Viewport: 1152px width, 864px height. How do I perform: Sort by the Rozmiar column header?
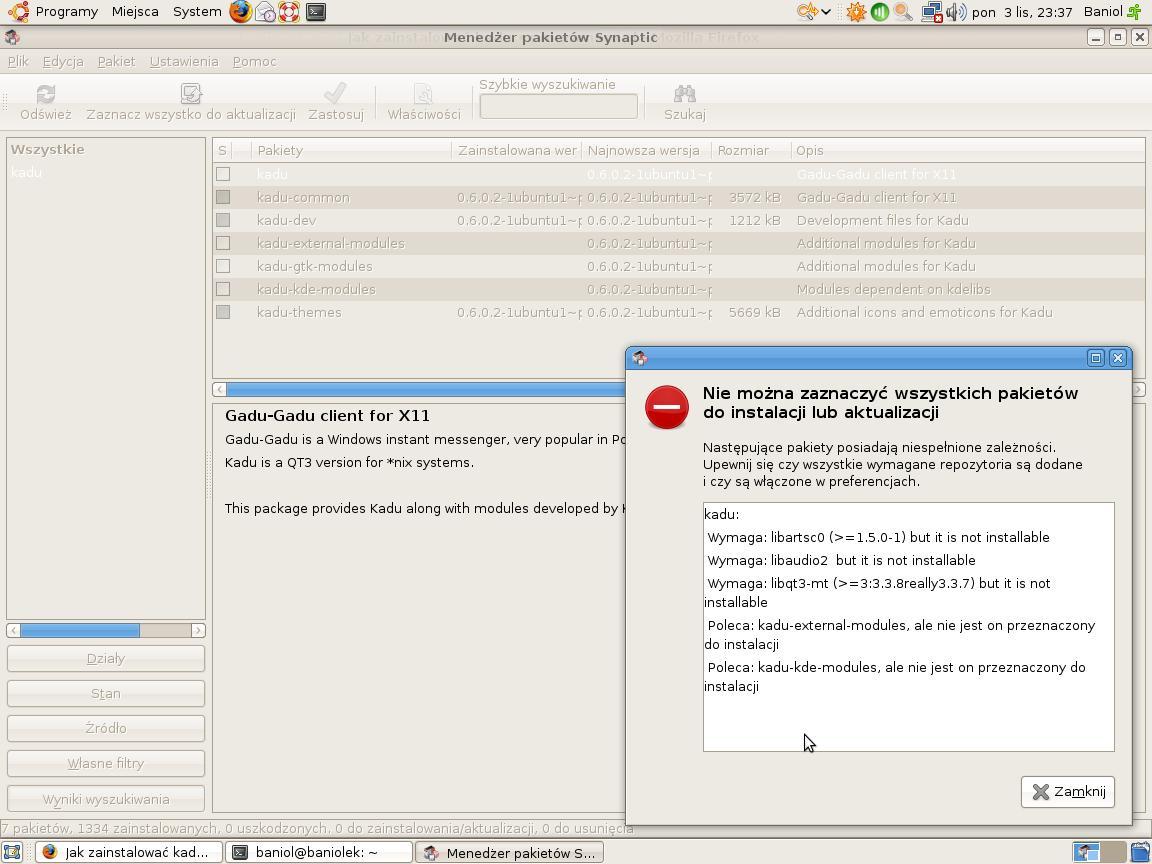(751, 151)
